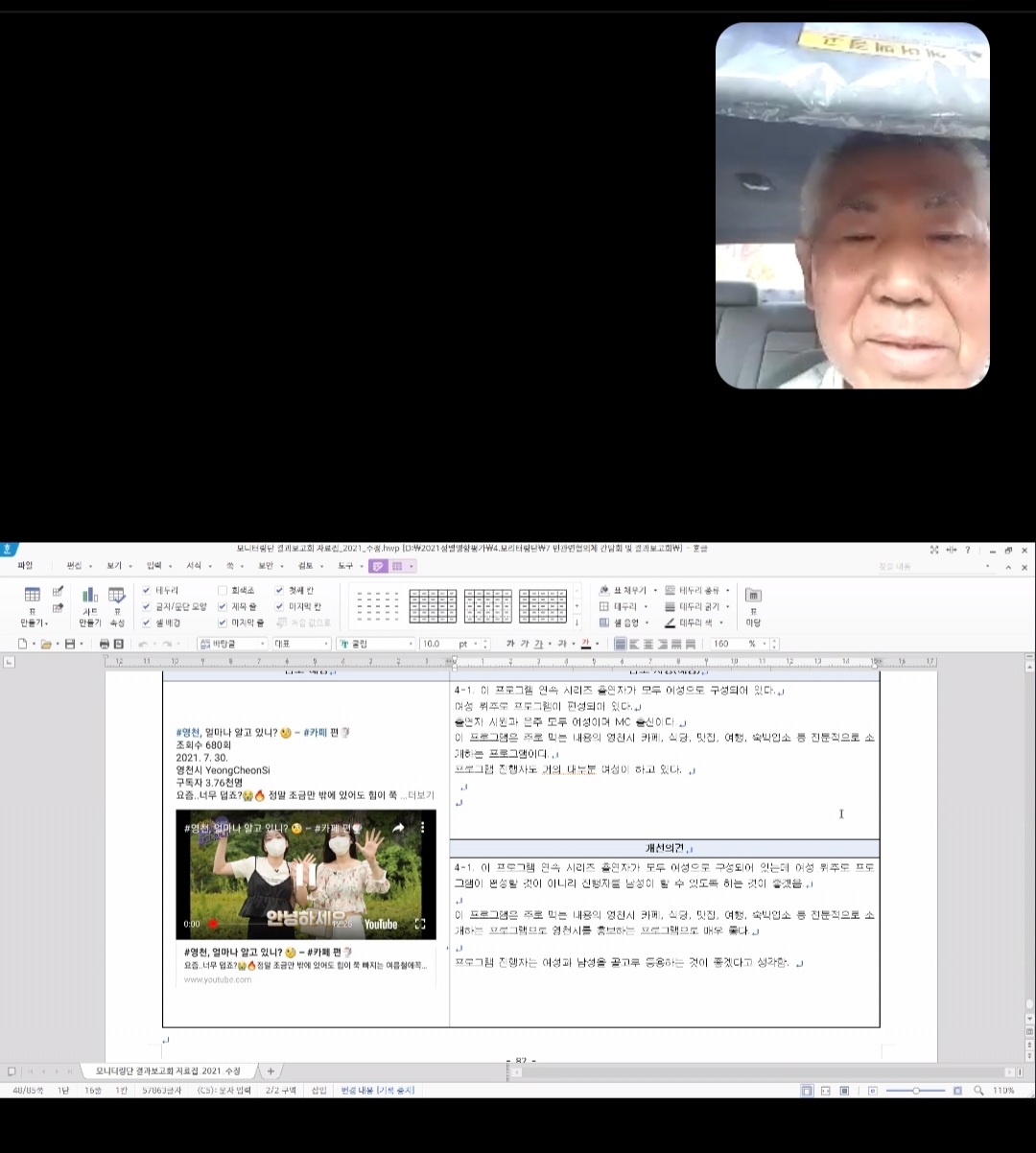Click 변경 내용 [기록 중지] in status bar

click(x=377, y=1091)
